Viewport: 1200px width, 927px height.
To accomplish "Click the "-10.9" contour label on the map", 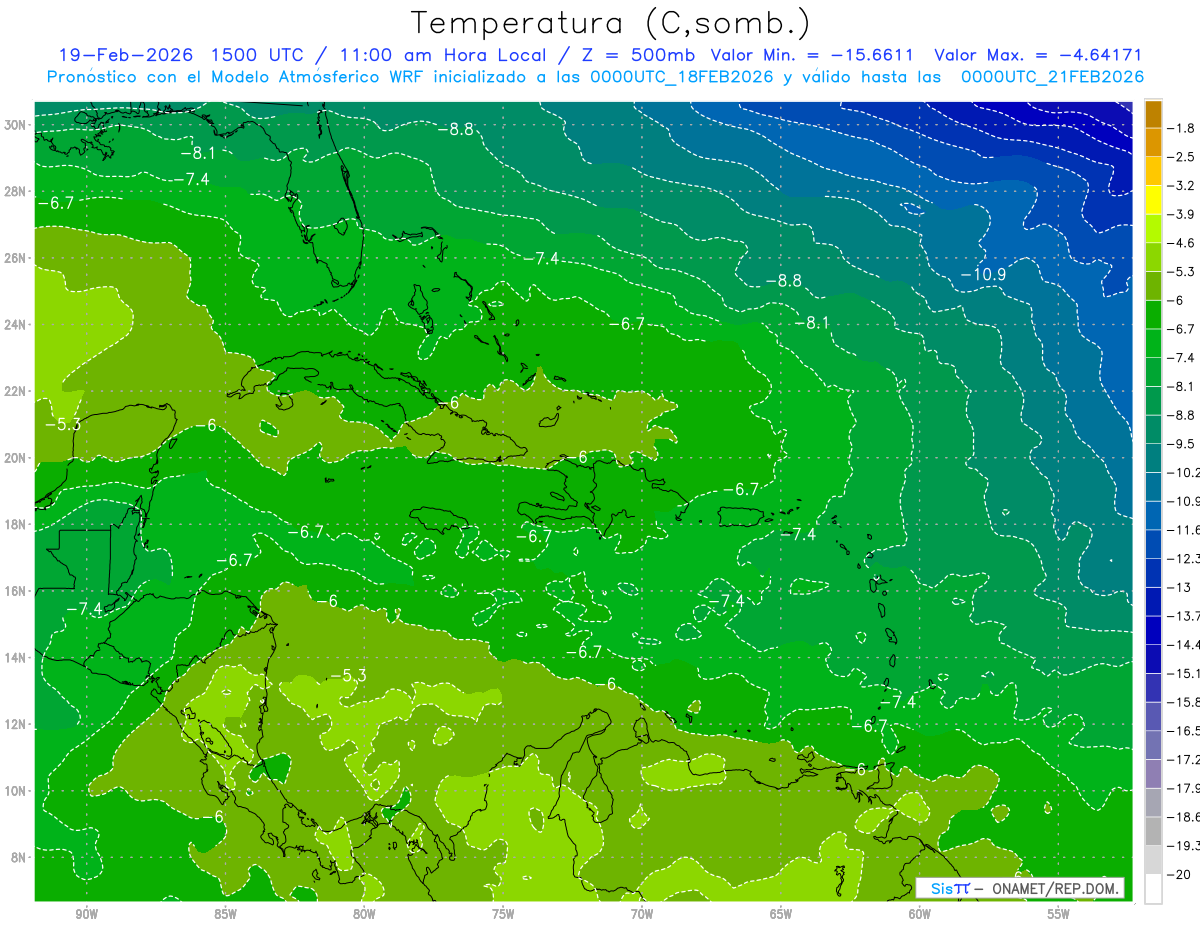I will [982, 275].
